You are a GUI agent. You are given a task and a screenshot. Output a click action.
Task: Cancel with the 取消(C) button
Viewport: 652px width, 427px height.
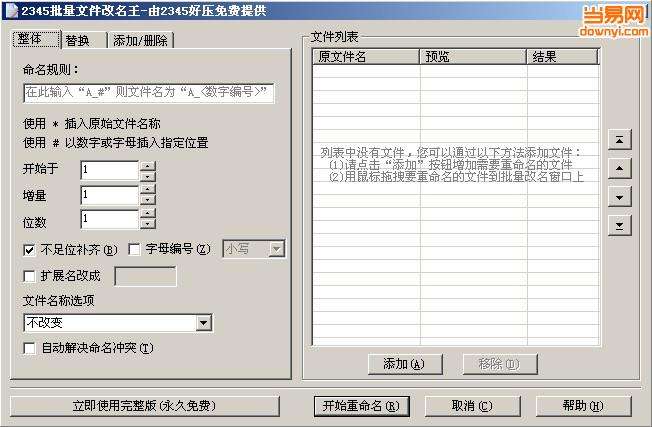(472, 406)
